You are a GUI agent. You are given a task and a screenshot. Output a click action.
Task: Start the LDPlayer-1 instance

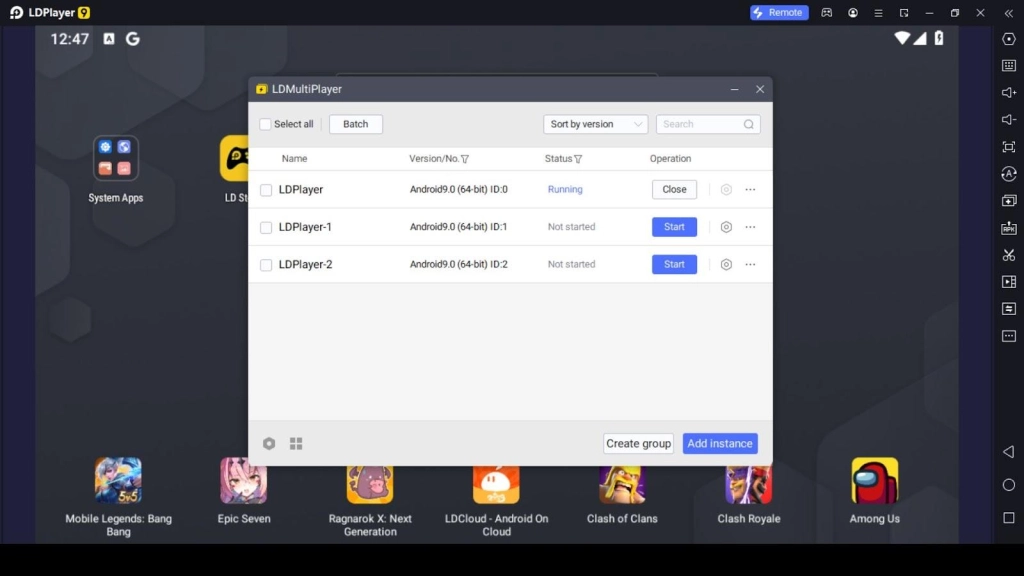click(x=674, y=227)
